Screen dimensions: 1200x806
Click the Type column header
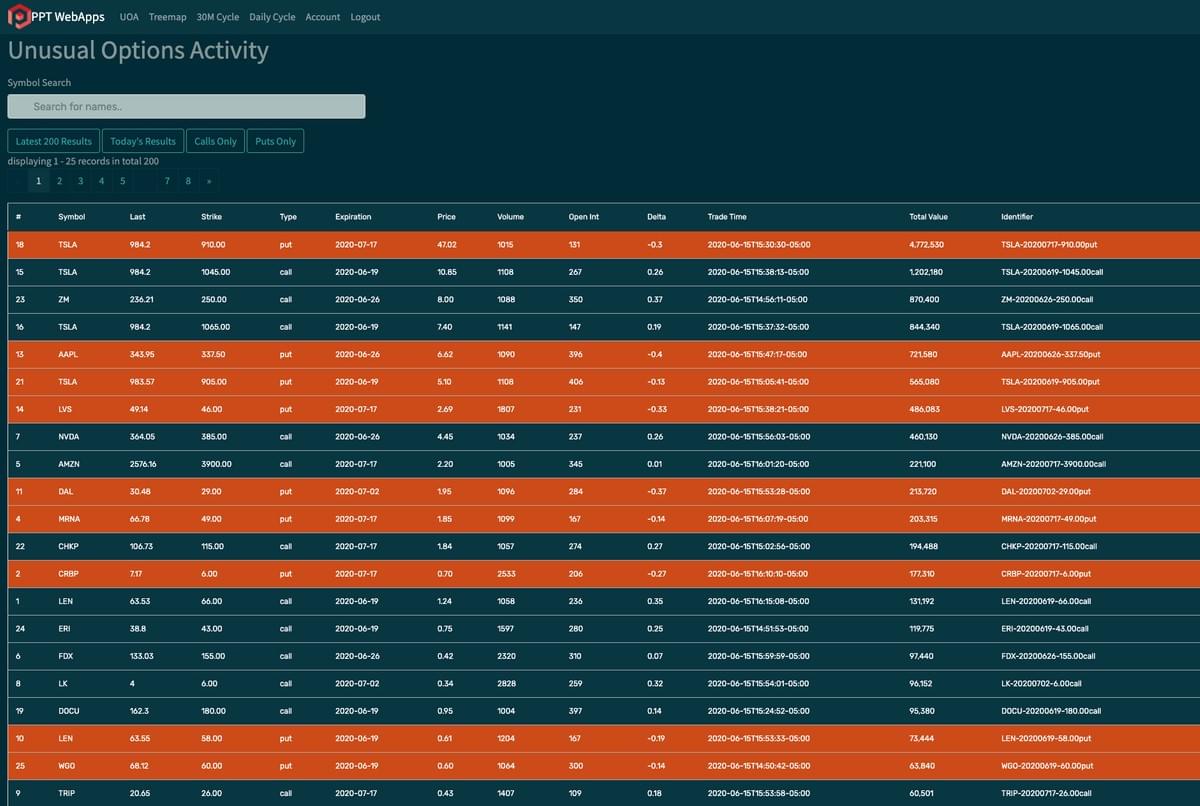pyautogui.click(x=288, y=217)
